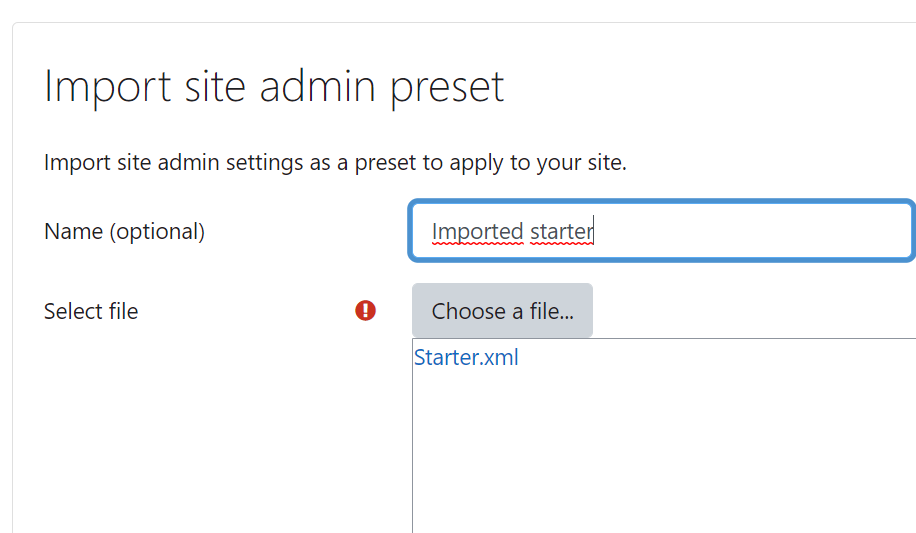Focus the Name (optional) text field
The width and height of the screenshot is (916, 533).
pyautogui.click(x=662, y=231)
